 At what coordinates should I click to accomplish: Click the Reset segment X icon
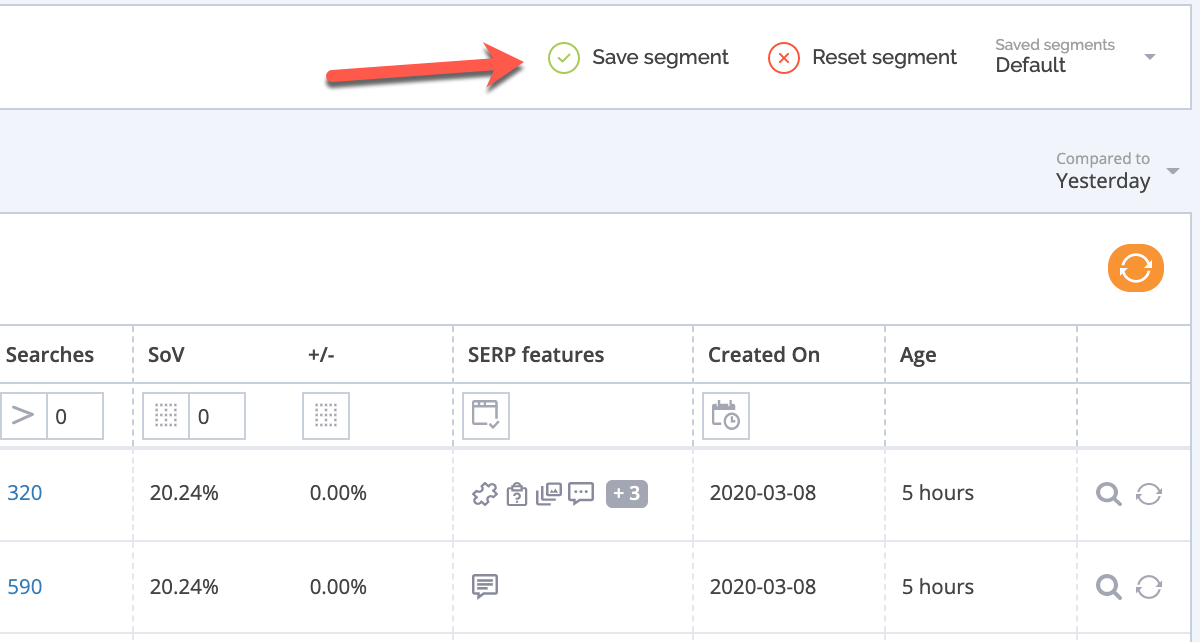click(784, 58)
